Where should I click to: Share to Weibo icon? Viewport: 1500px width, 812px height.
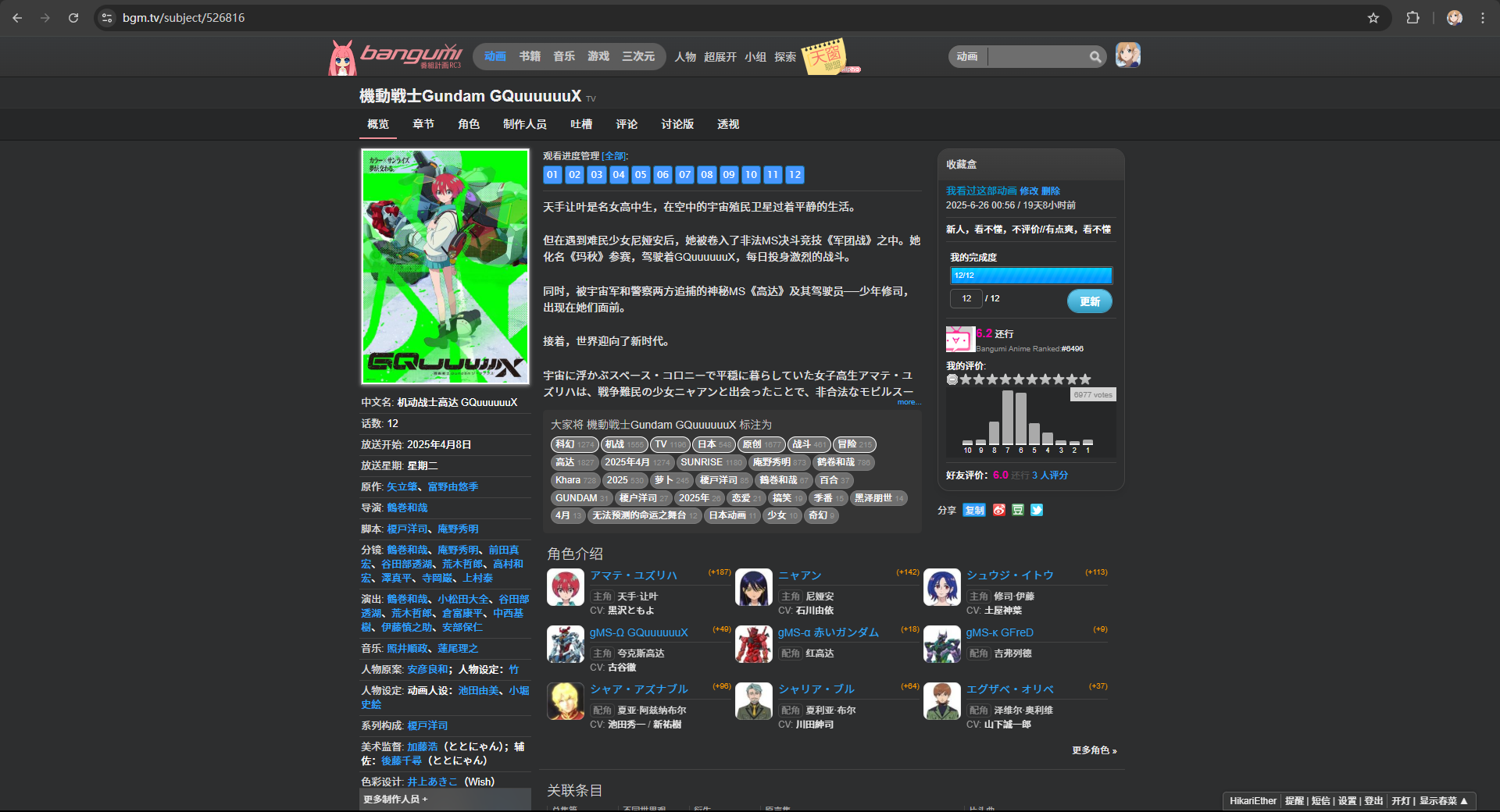tap(999, 510)
